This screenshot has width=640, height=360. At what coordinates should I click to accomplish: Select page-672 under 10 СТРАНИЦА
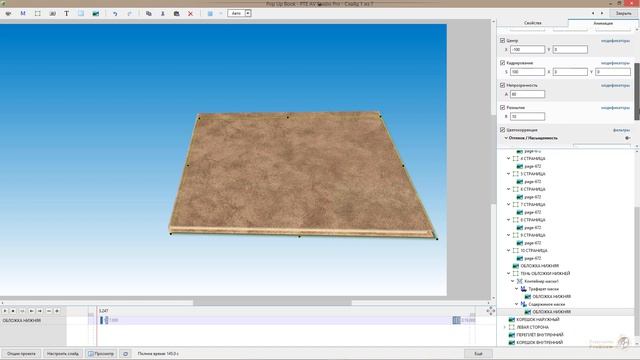[533, 258]
